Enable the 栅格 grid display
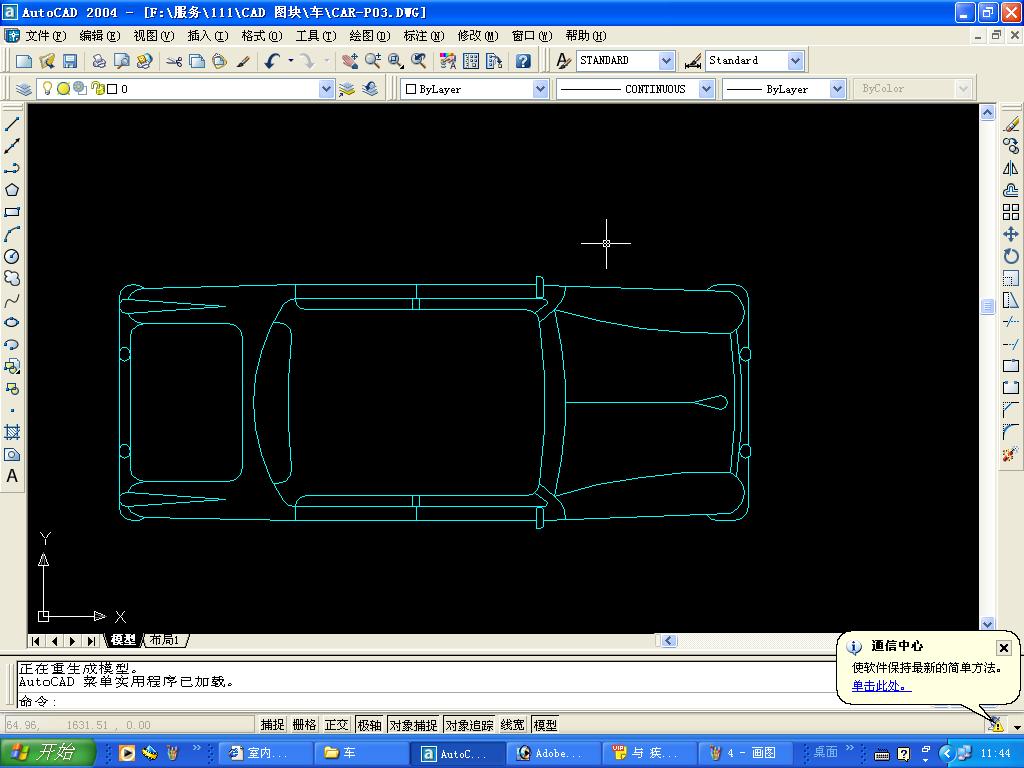Image resolution: width=1024 pixels, height=768 pixels. pyautogui.click(x=304, y=725)
